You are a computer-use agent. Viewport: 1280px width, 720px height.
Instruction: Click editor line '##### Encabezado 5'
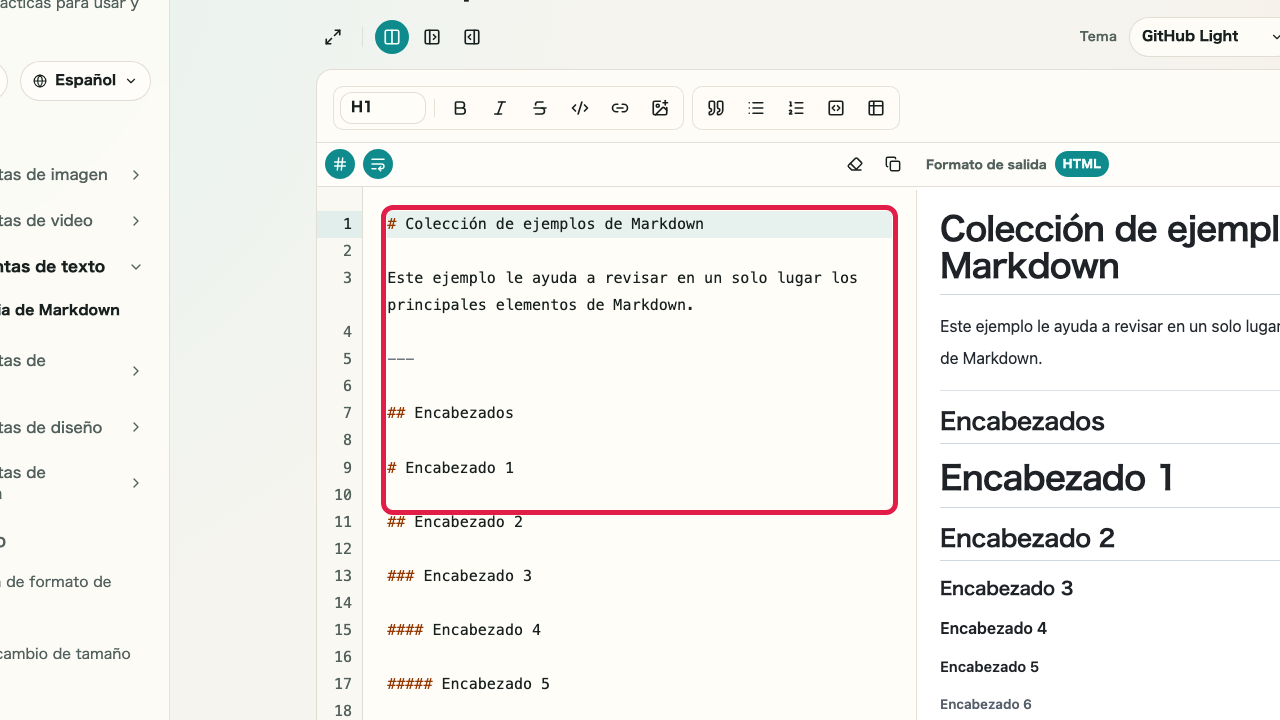(468, 684)
